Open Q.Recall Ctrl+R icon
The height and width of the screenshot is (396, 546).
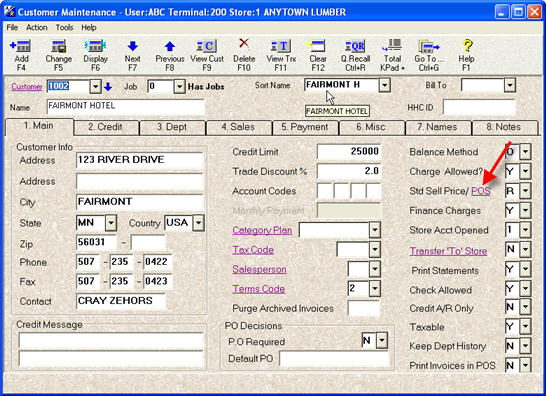pos(355,46)
